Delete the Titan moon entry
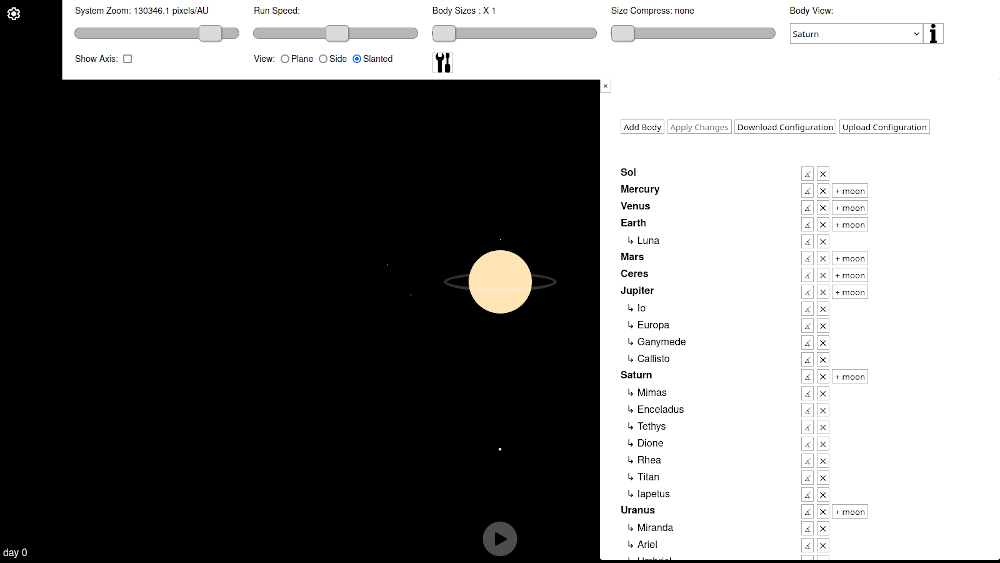1000x563 pixels. click(x=823, y=478)
